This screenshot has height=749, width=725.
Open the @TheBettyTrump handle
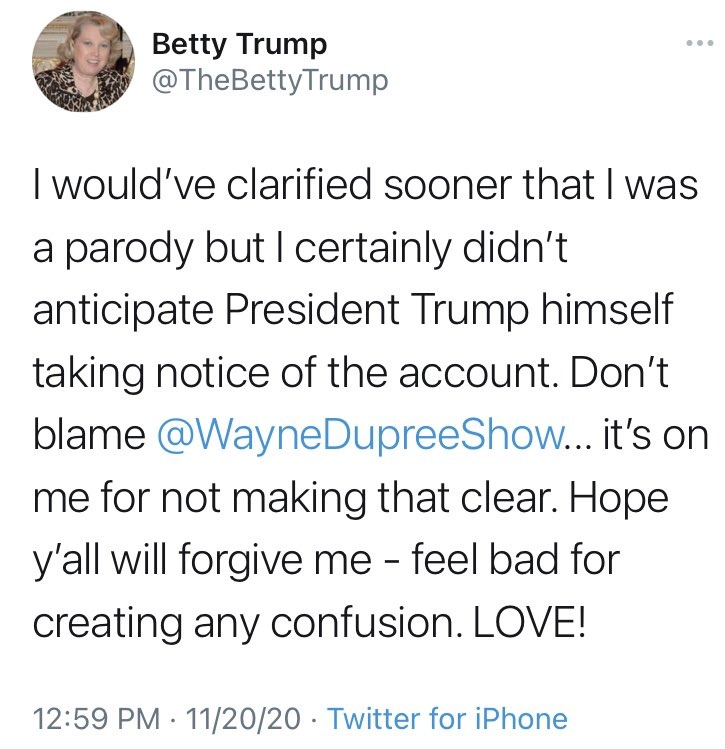[x=269, y=80]
